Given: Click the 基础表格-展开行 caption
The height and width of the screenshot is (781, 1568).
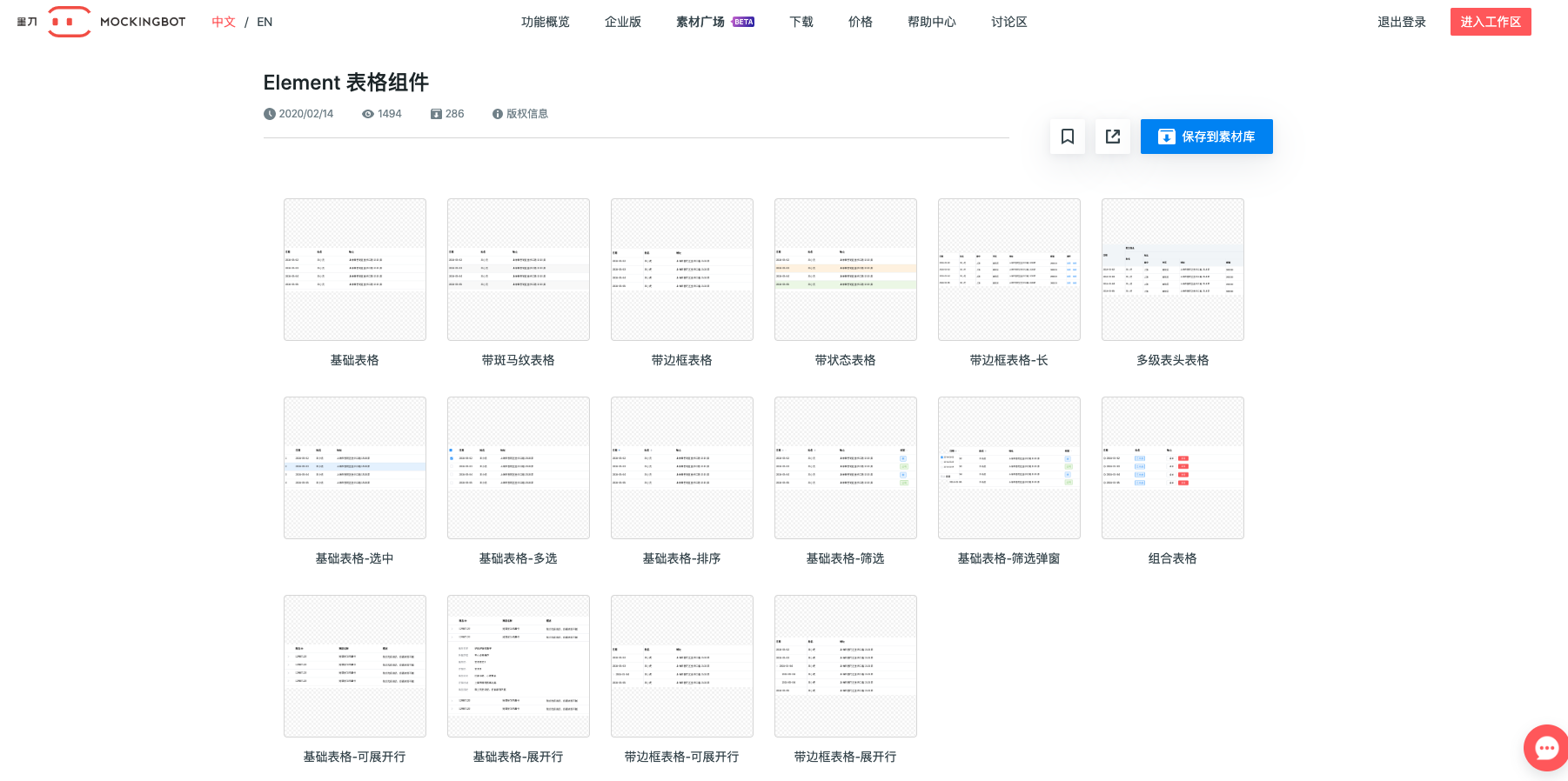Looking at the screenshot, I should (519, 757).
